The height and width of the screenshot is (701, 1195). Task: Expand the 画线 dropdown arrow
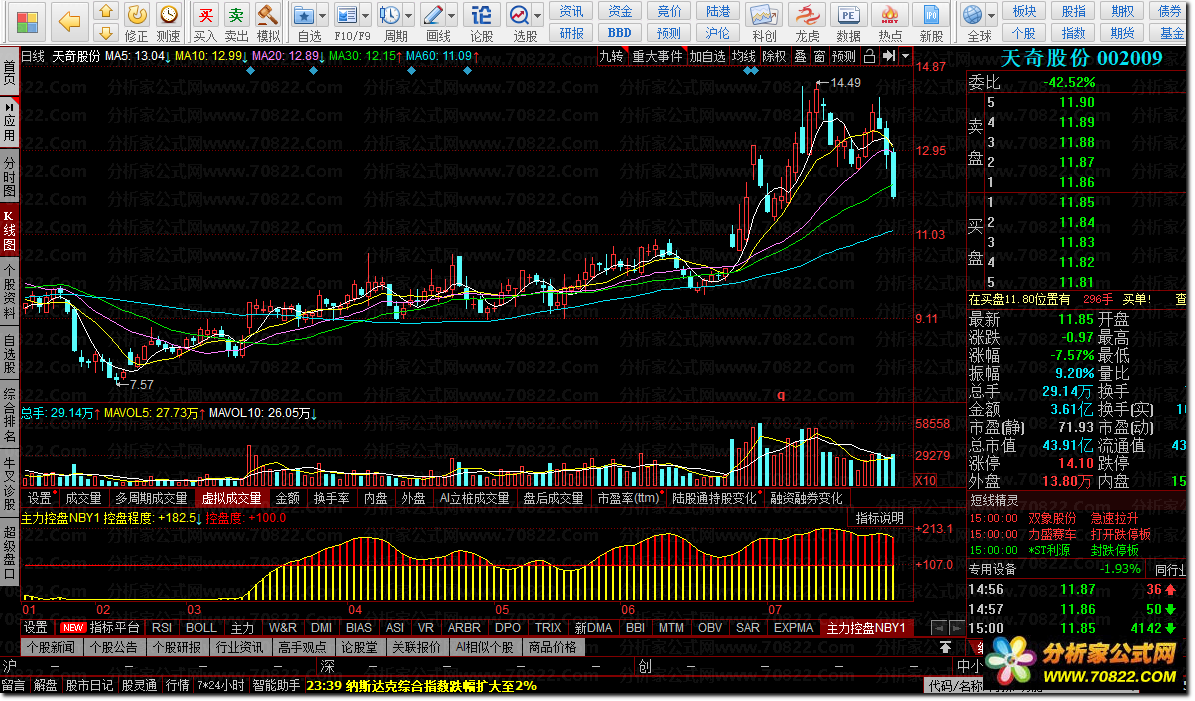pos(452,15)
